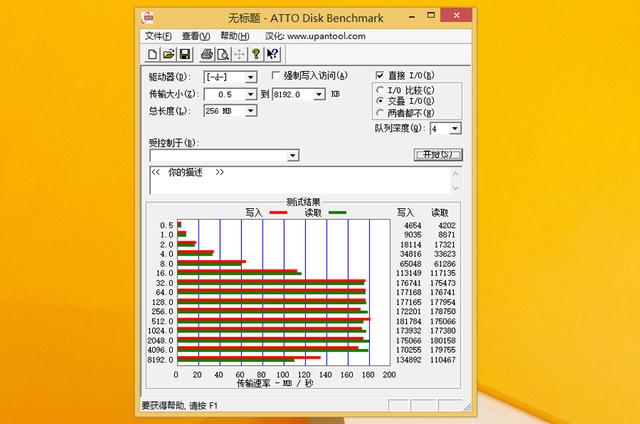This screenshot has height=424, width=640.
Task: Expand the minimum transfer size 0.5 dropdown
Action: click(x=251, y=94)
